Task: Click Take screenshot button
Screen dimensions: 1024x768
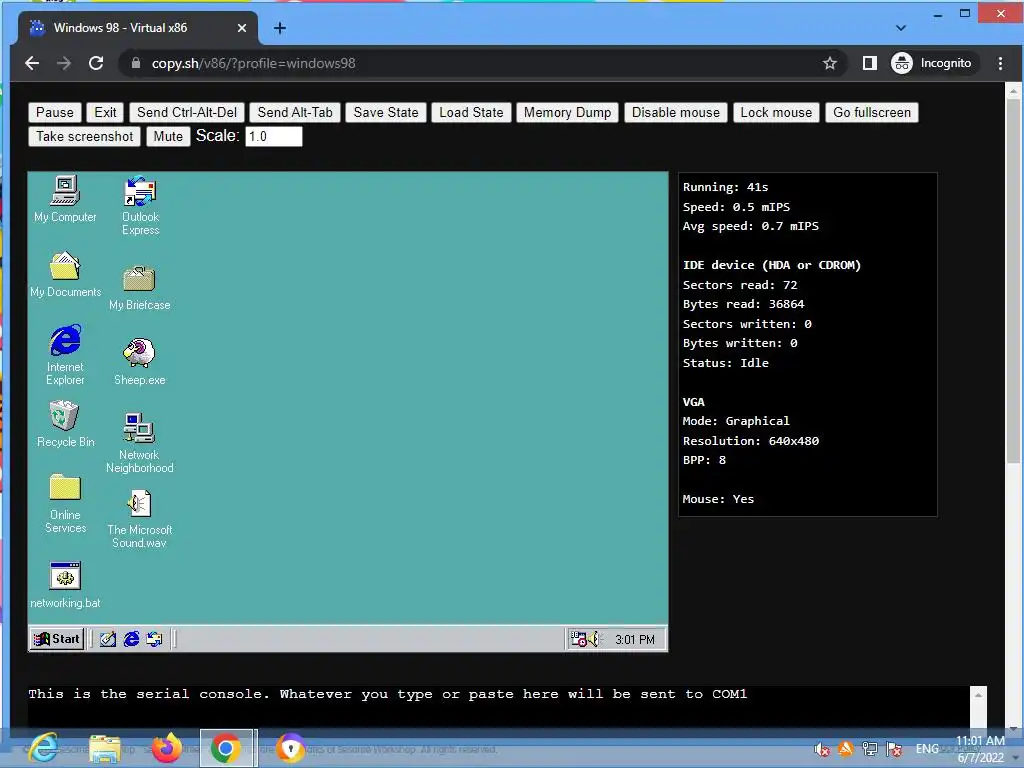Action: 84,136
